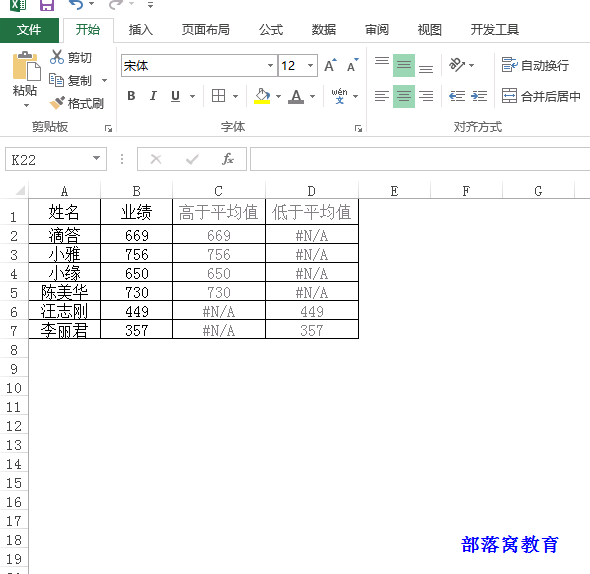Screen dimensions: 590x574
Task: Expand the font name dropdown arrow
Action: [x=271, y=66]
